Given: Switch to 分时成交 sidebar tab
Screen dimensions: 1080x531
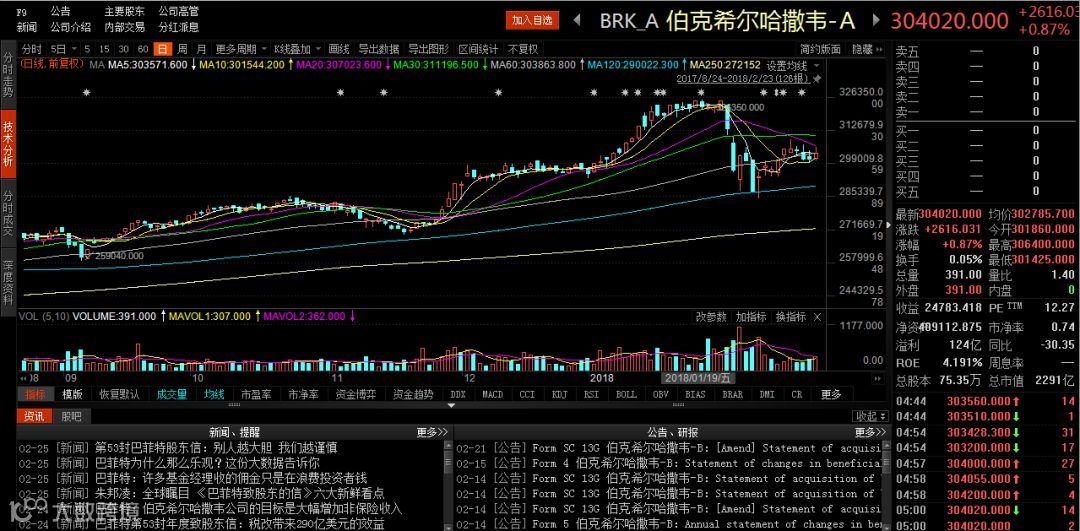Looking at the screenshot, I should 8,213.
